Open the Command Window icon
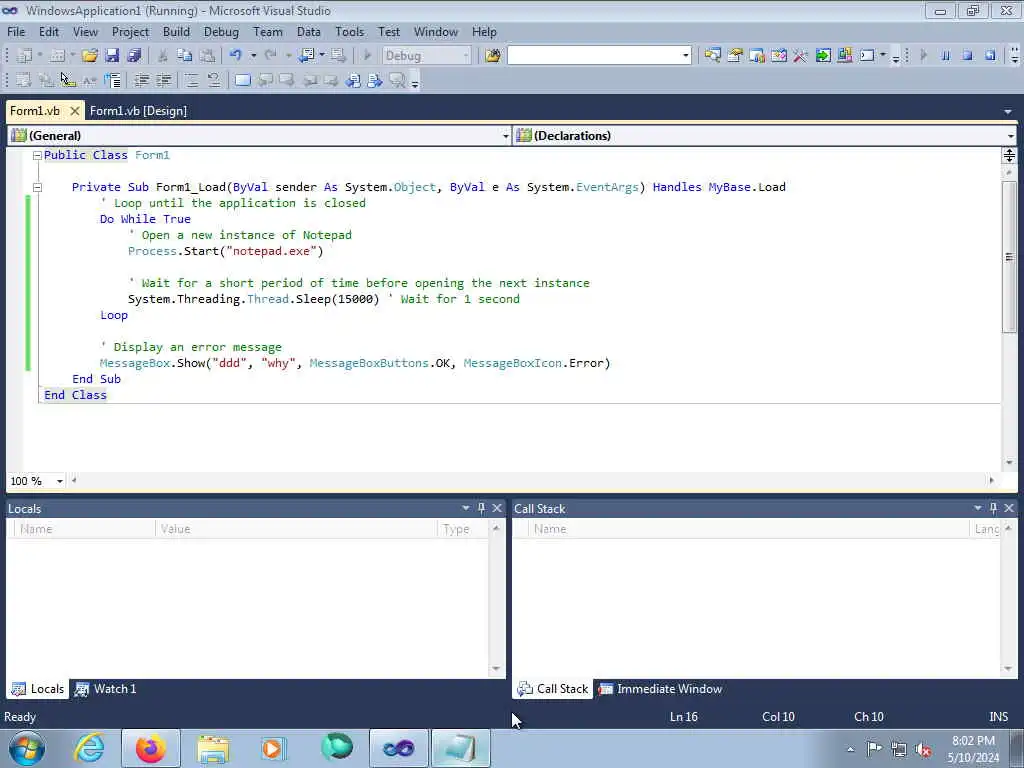Image resolution: width=1024 pixels, height=768 pixels. point(867,56)
